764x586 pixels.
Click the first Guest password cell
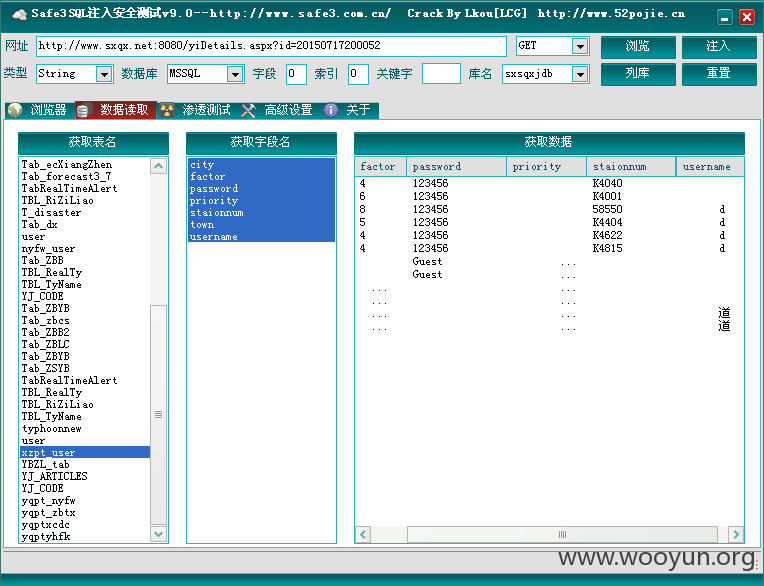click(427, 262)
